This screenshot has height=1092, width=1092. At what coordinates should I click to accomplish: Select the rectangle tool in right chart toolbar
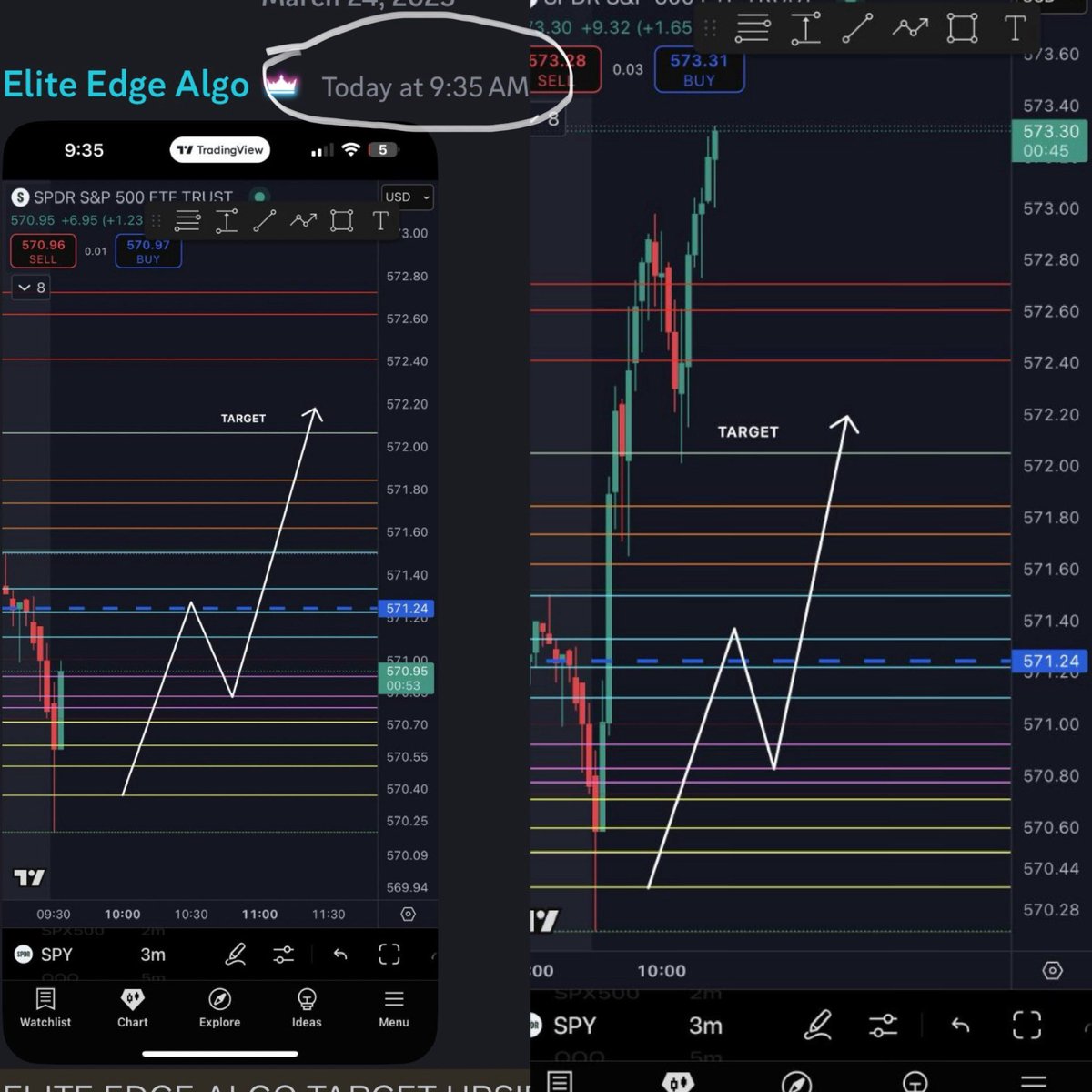[x=962, y=29]
